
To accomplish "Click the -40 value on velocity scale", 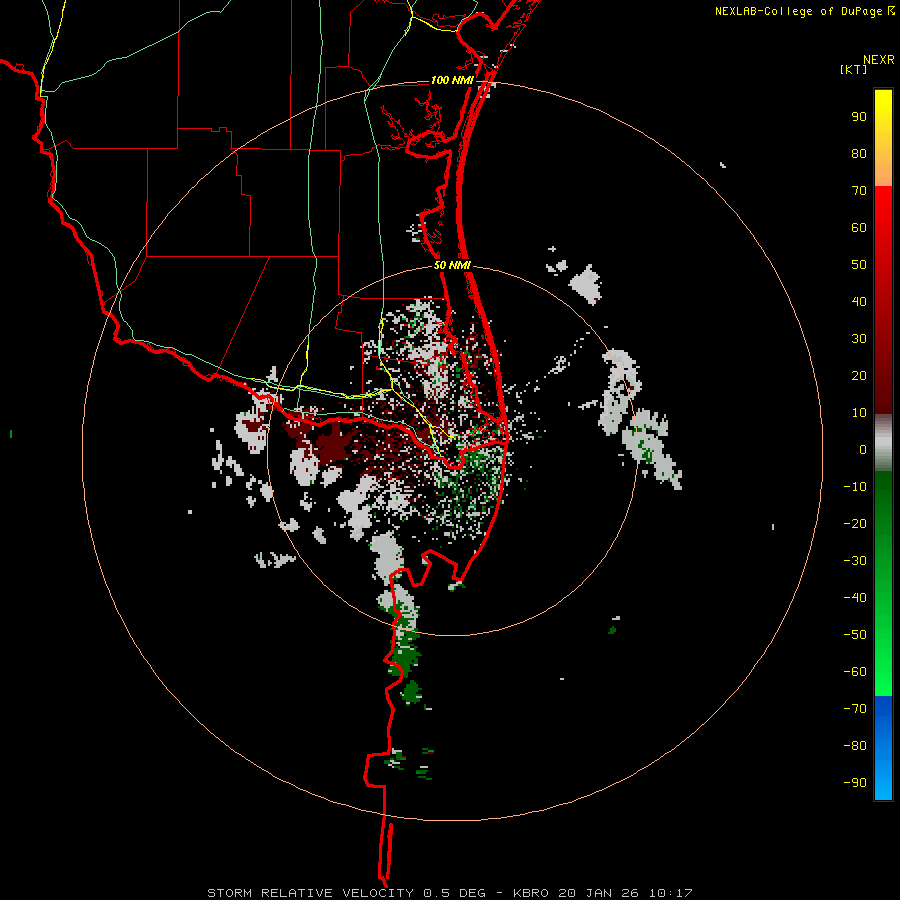I will click(x=855, y=598).
